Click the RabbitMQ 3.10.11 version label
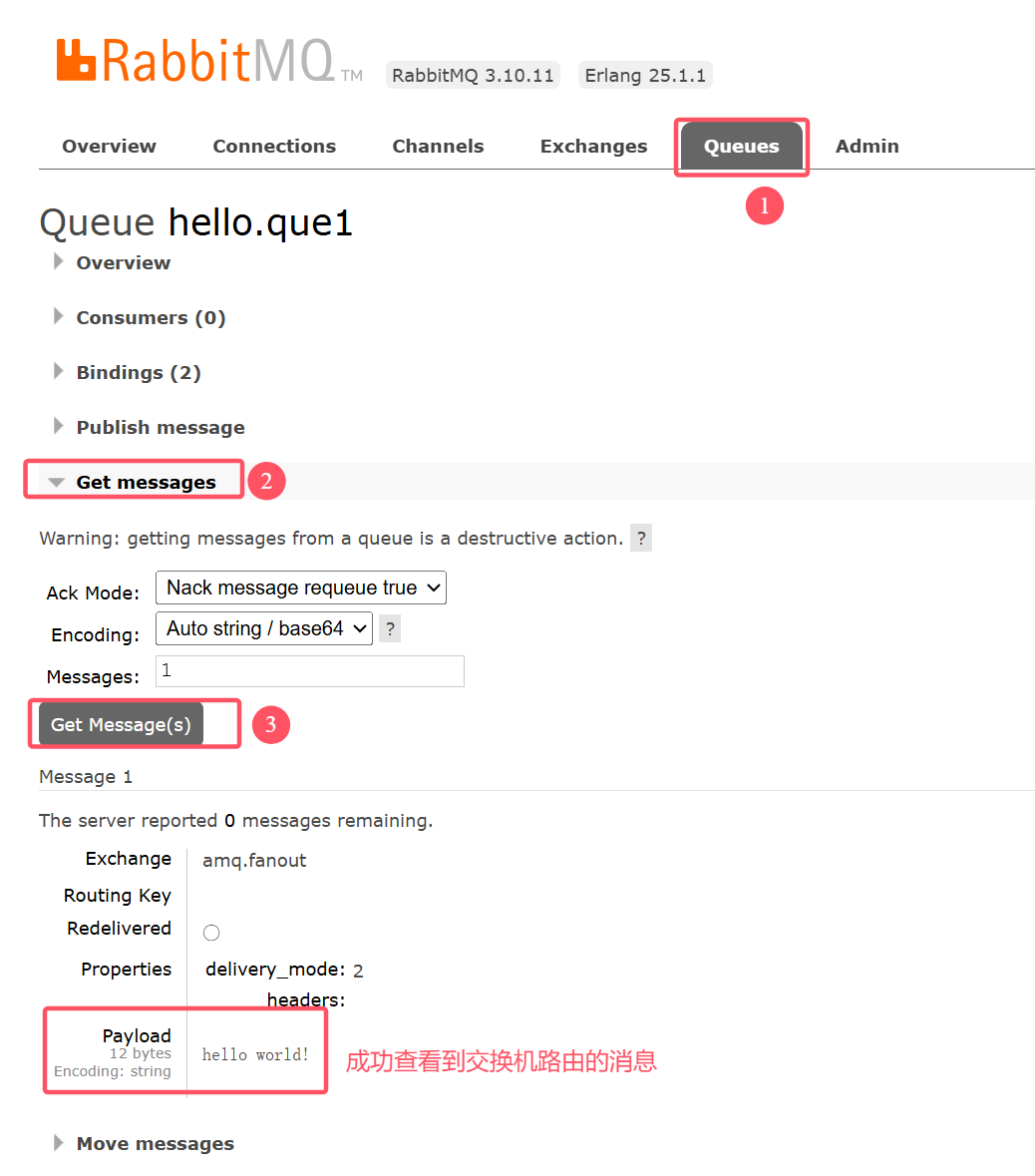1035x1176 pixels. click(474, 75)
